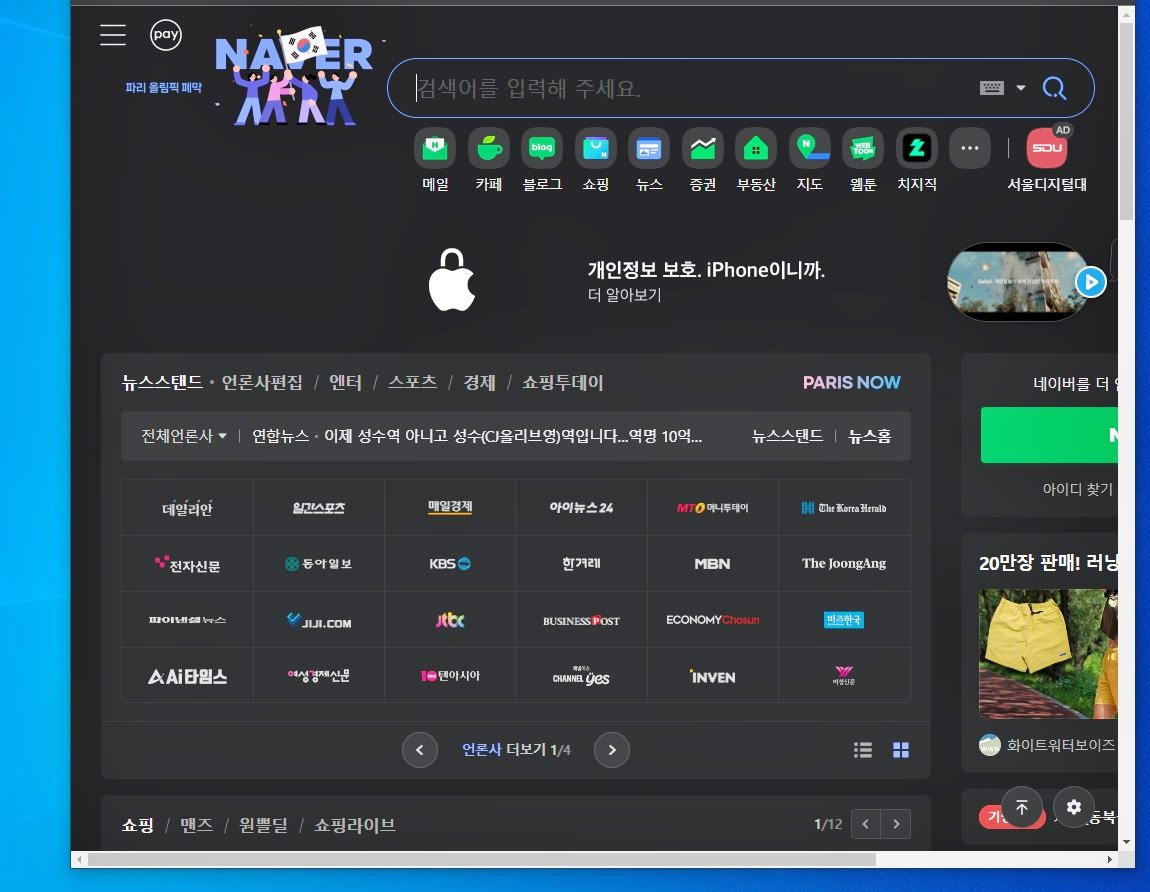Switch newsstand to grid view
The height and width of the screenshot is (892, 1150).
[x=901, y=750]
